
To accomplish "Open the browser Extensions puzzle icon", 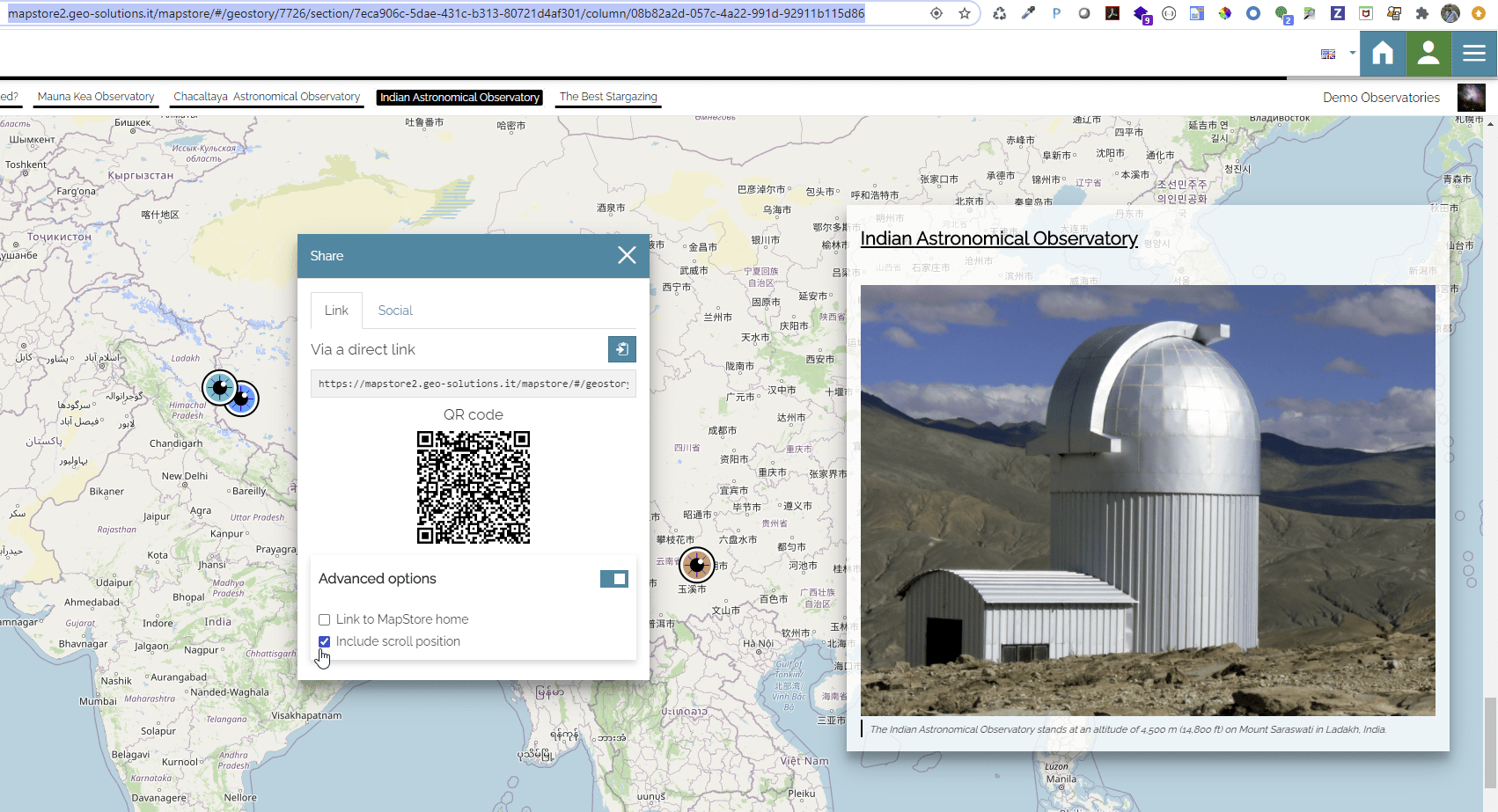I will tap(1421, 13).
